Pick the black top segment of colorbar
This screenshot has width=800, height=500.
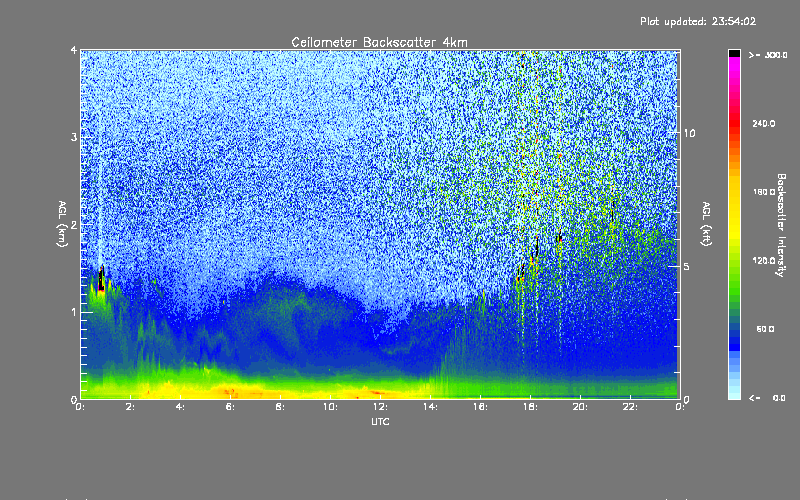pyautogui.click(x=734, y=53)
